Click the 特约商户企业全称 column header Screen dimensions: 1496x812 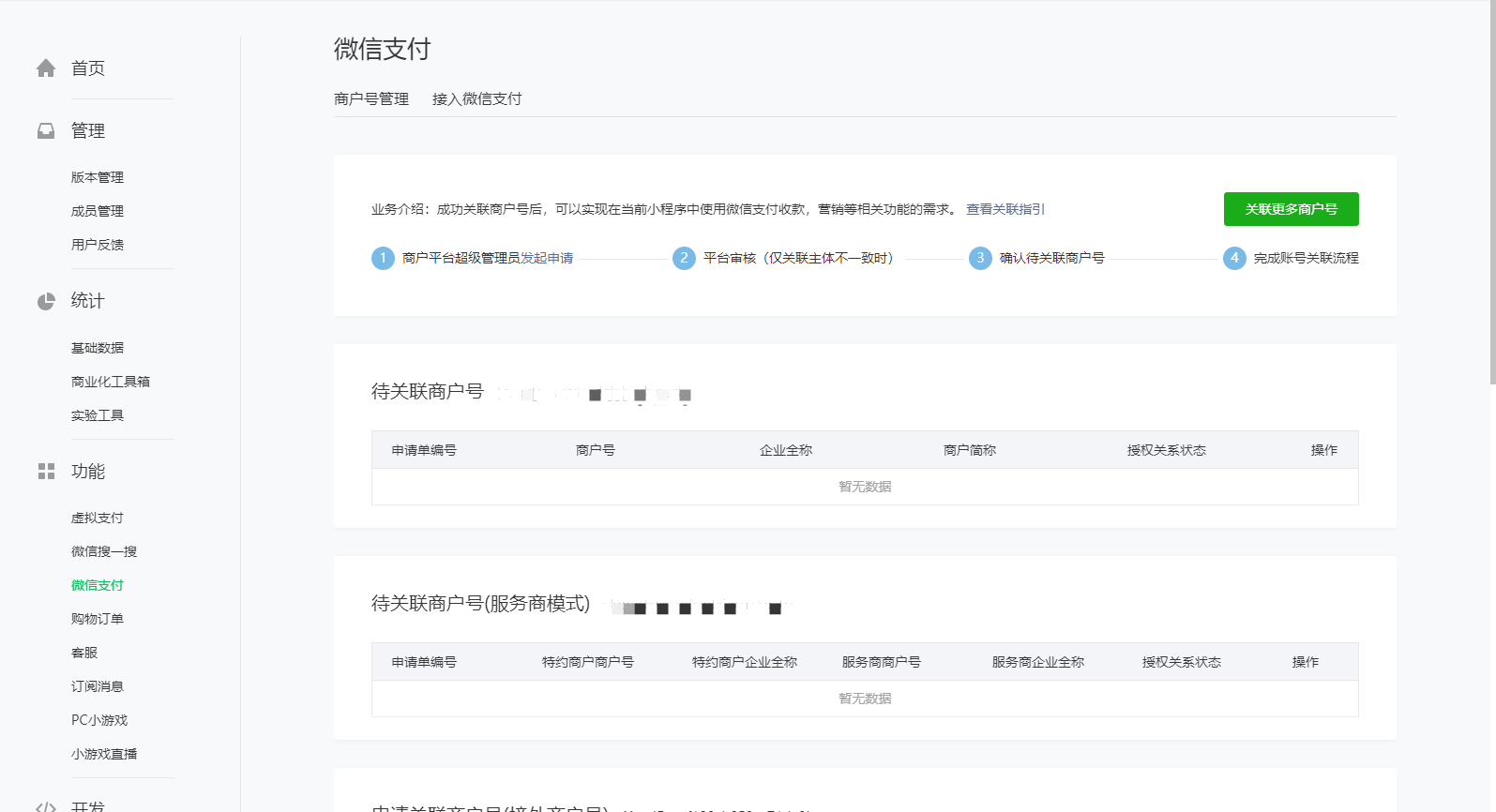tap(745, 662)
